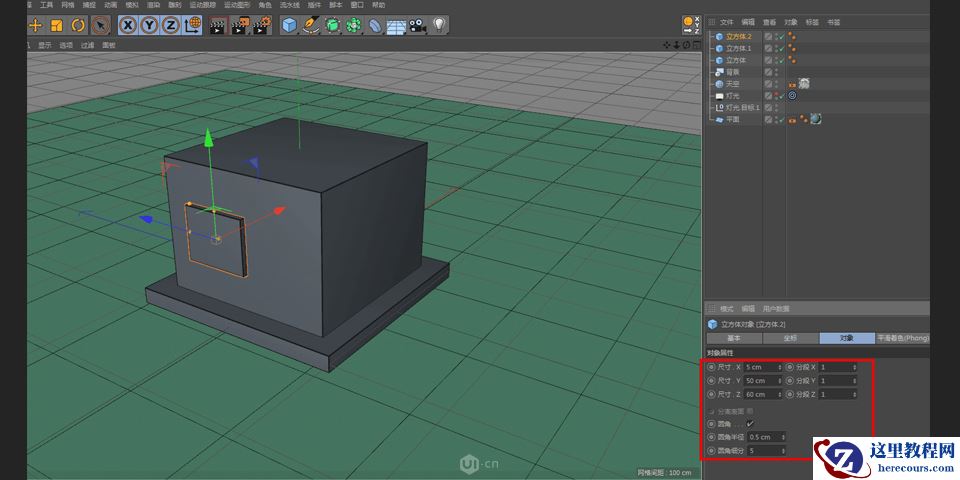The height and width of the screenshot is (480, 960).
Task: Click the spline pen tool icon
Action: 311,25
